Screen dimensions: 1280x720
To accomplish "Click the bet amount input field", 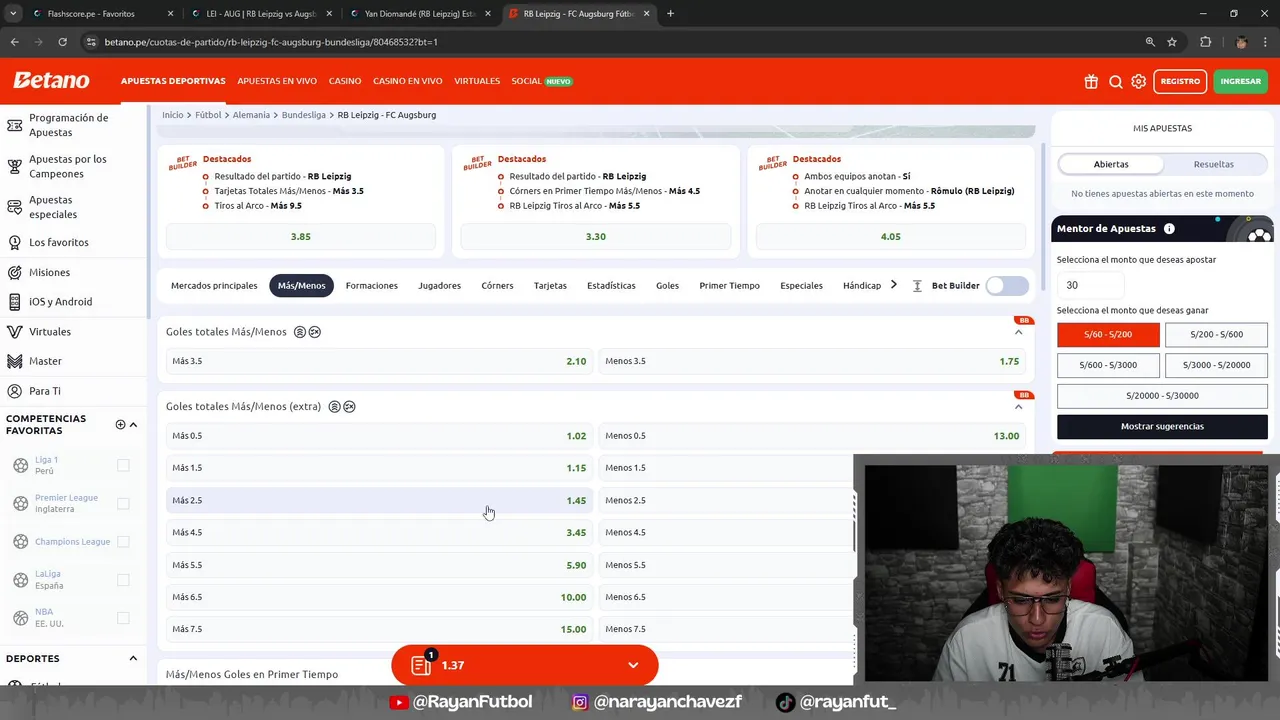I will (x=1089, y=286).
